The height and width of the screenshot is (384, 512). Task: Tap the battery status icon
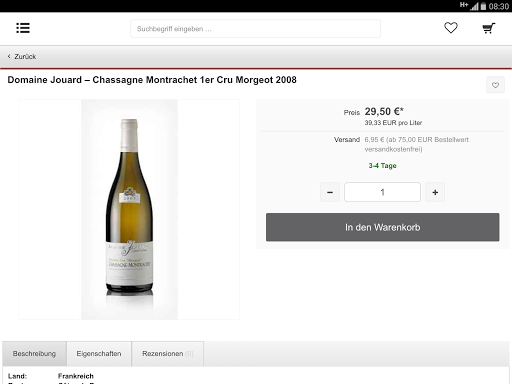tap(483, 6)
